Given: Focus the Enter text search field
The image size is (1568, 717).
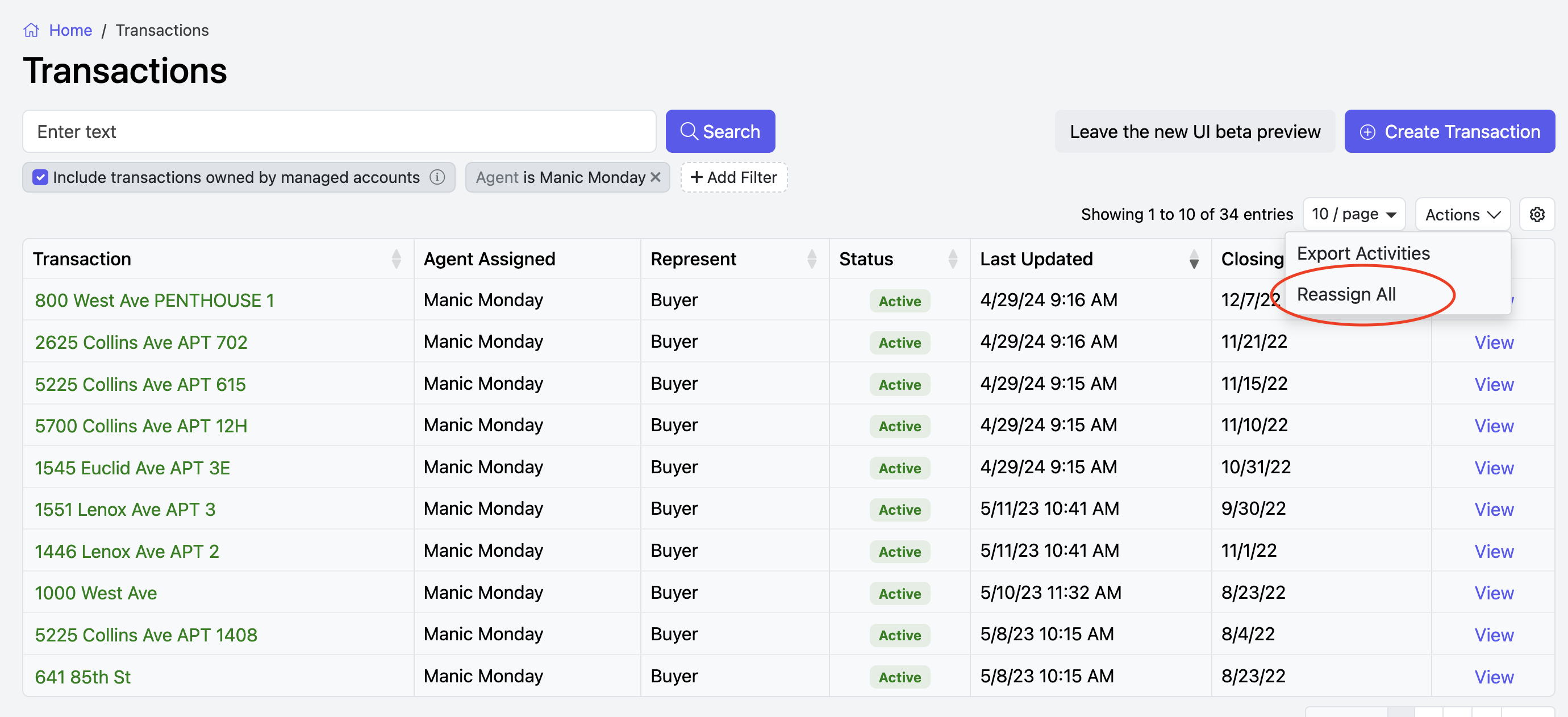Looking at the screenshot, I should click(x=339, y=131).
